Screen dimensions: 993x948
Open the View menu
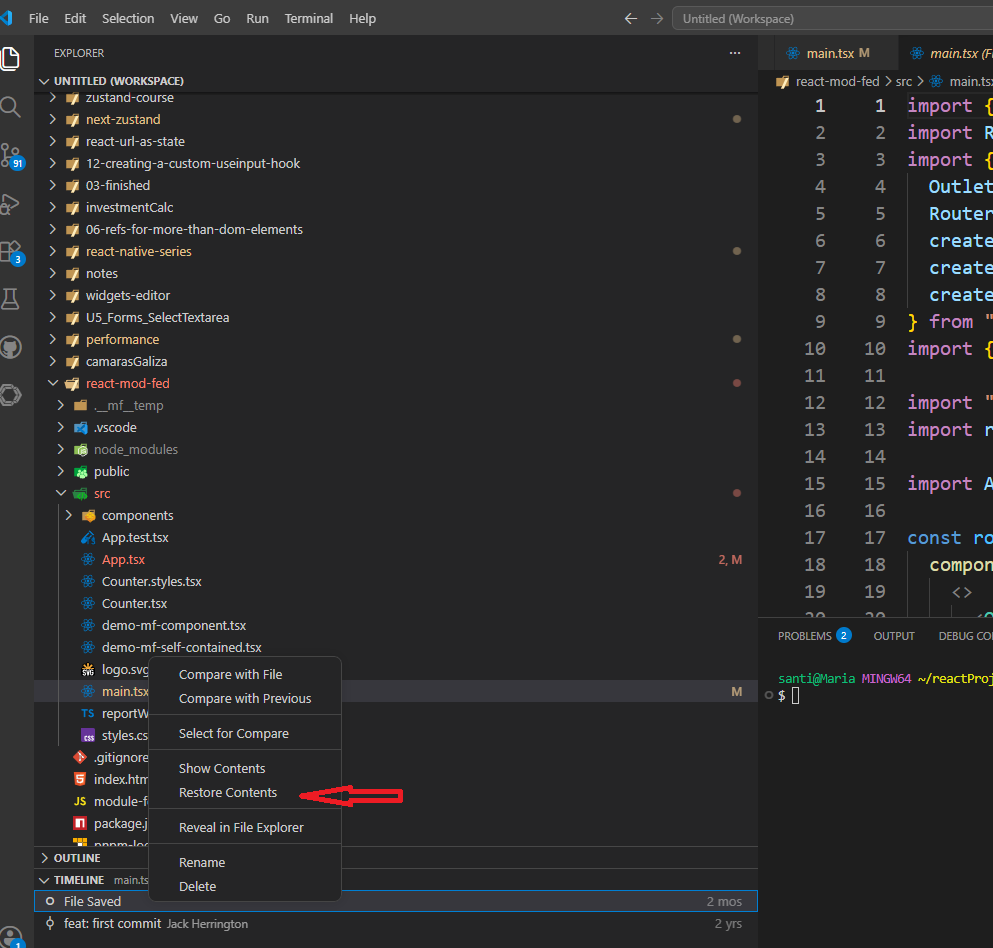point(184,19)
